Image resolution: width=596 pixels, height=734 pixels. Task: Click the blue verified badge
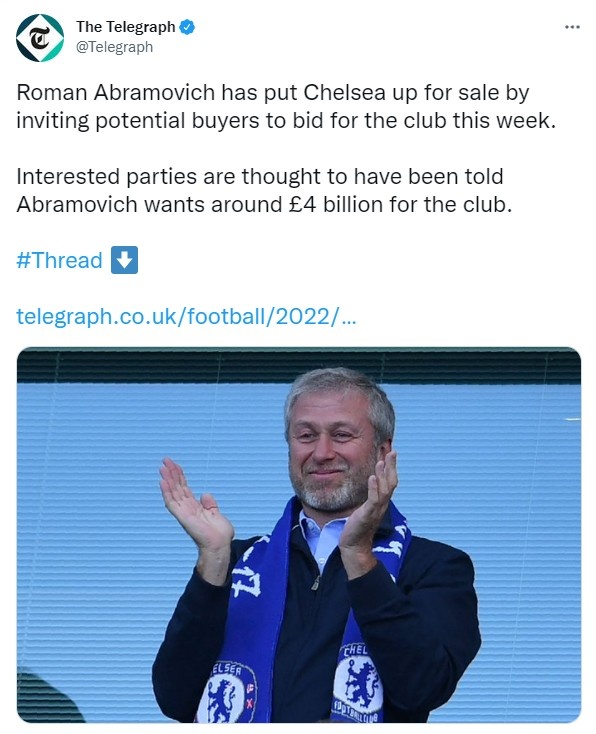[187, 27]
